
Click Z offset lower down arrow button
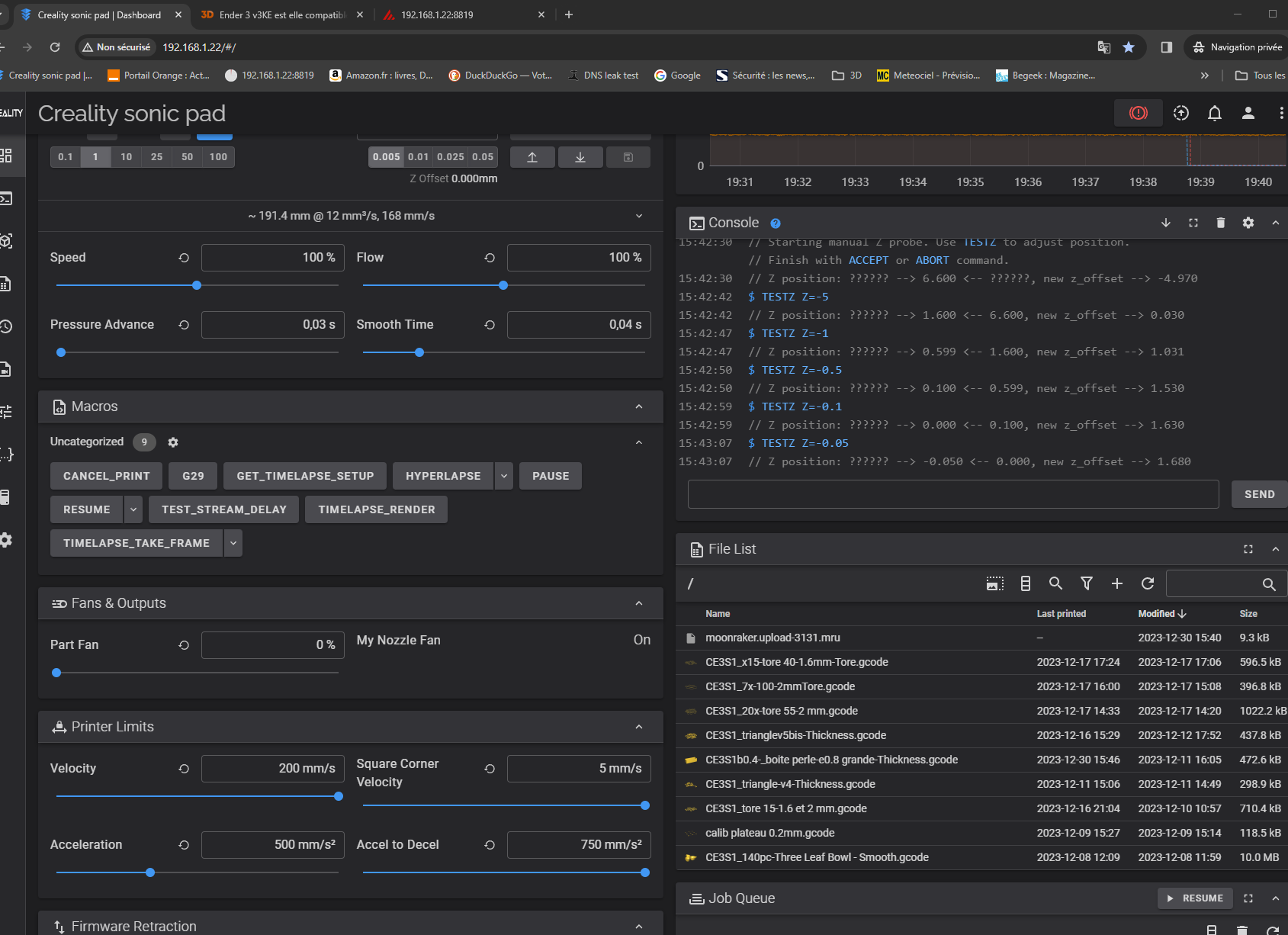pos(580,157)
